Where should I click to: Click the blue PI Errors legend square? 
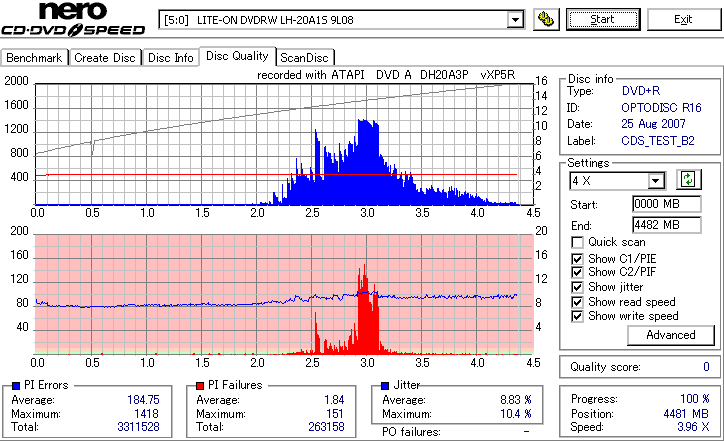[x=16, y=386]
